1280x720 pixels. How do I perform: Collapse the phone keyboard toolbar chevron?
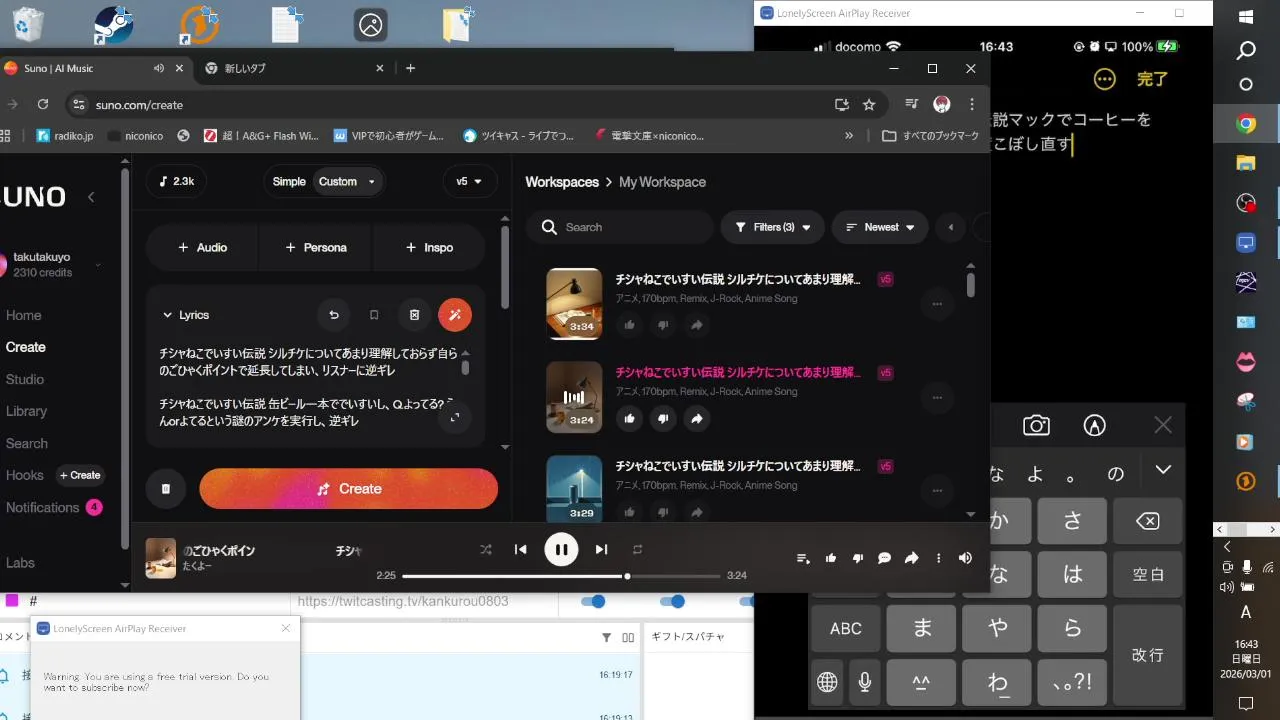[1163, 469]
